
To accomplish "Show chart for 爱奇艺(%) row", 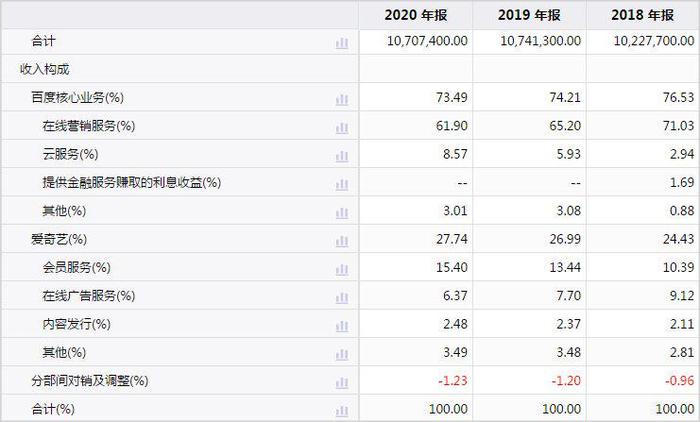I will click(x=342, y=241).
